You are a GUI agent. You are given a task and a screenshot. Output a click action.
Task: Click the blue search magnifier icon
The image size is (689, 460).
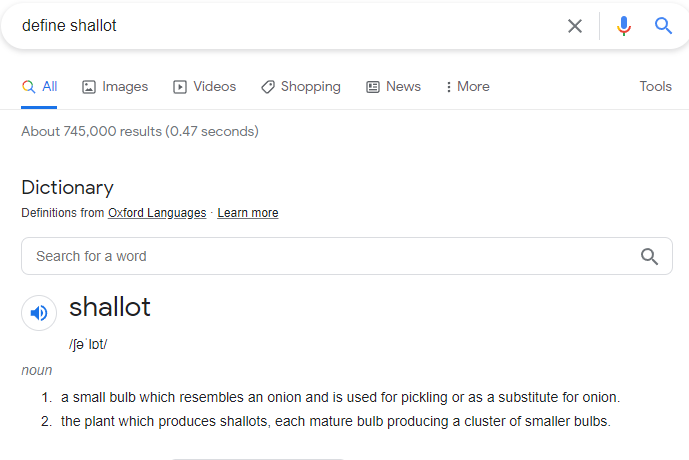(x=663, y=26)
